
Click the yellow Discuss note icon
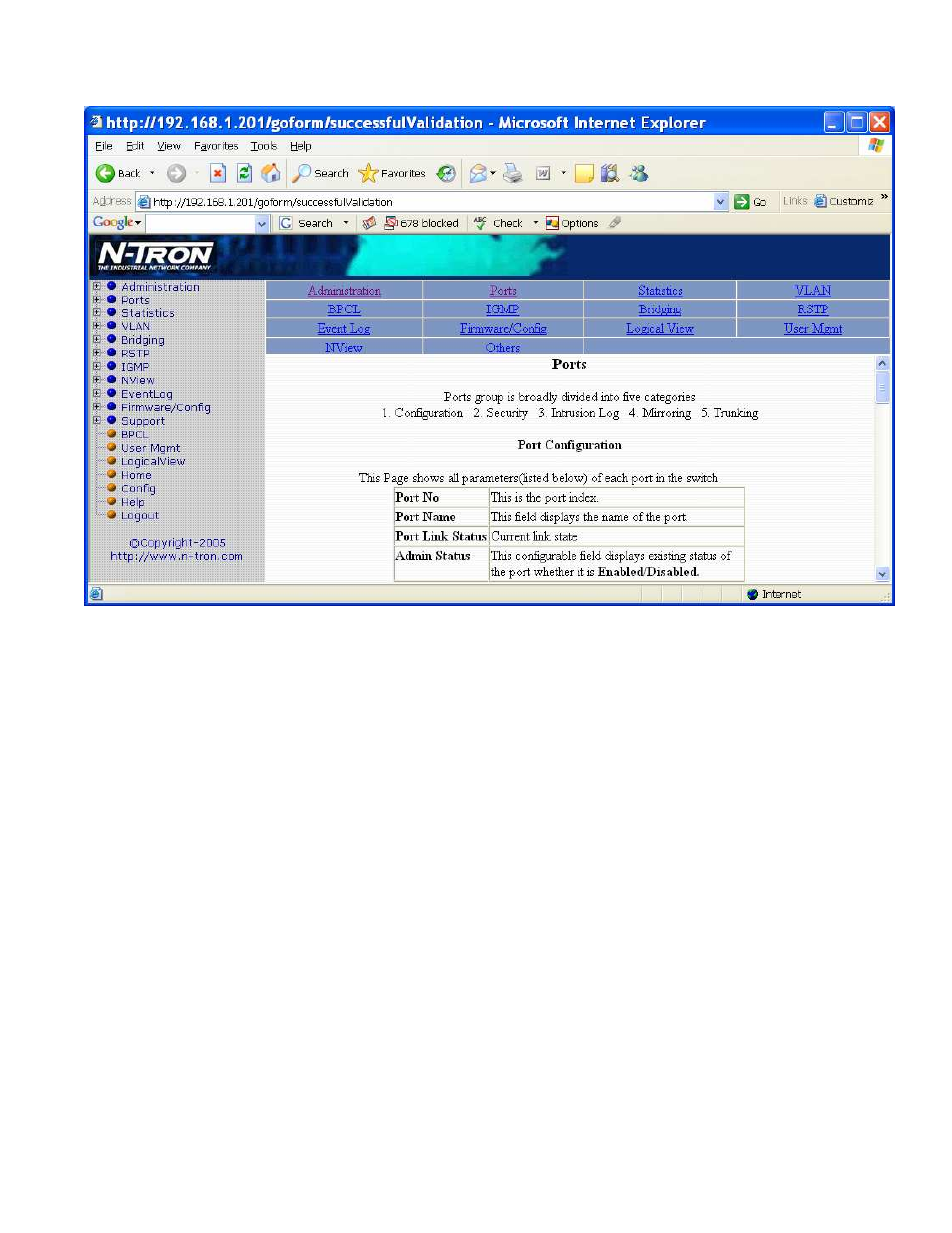click(x=584, y=173)
